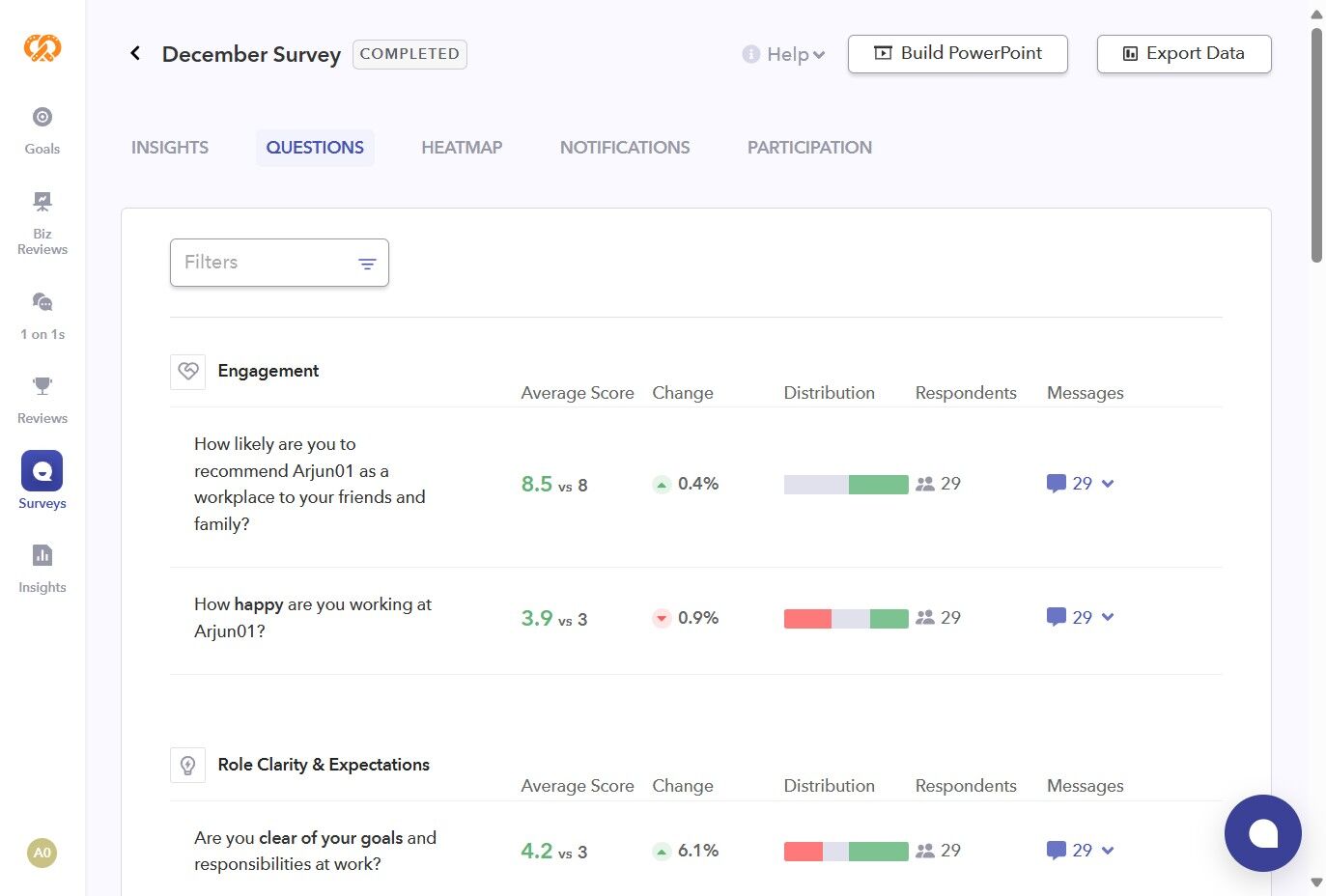
Task: Click the user avatar in sidebar
Action: tap(42, 853)
